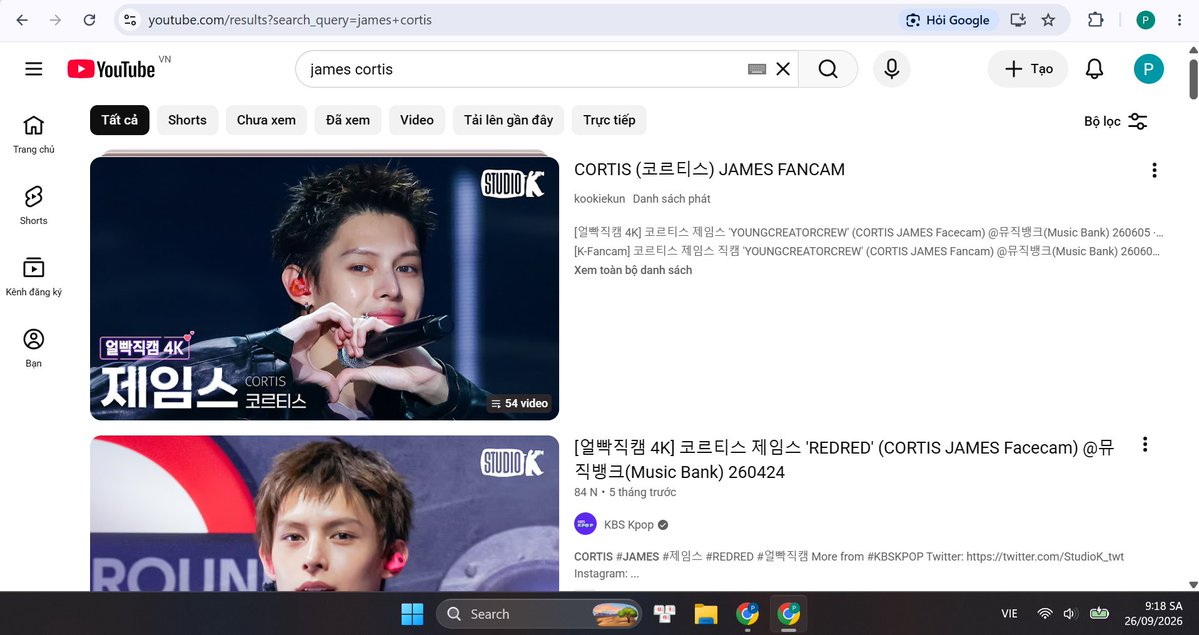The image size is (1199, 635).
Task: Select the Tất cả filter chip
Action: (119, 120)
